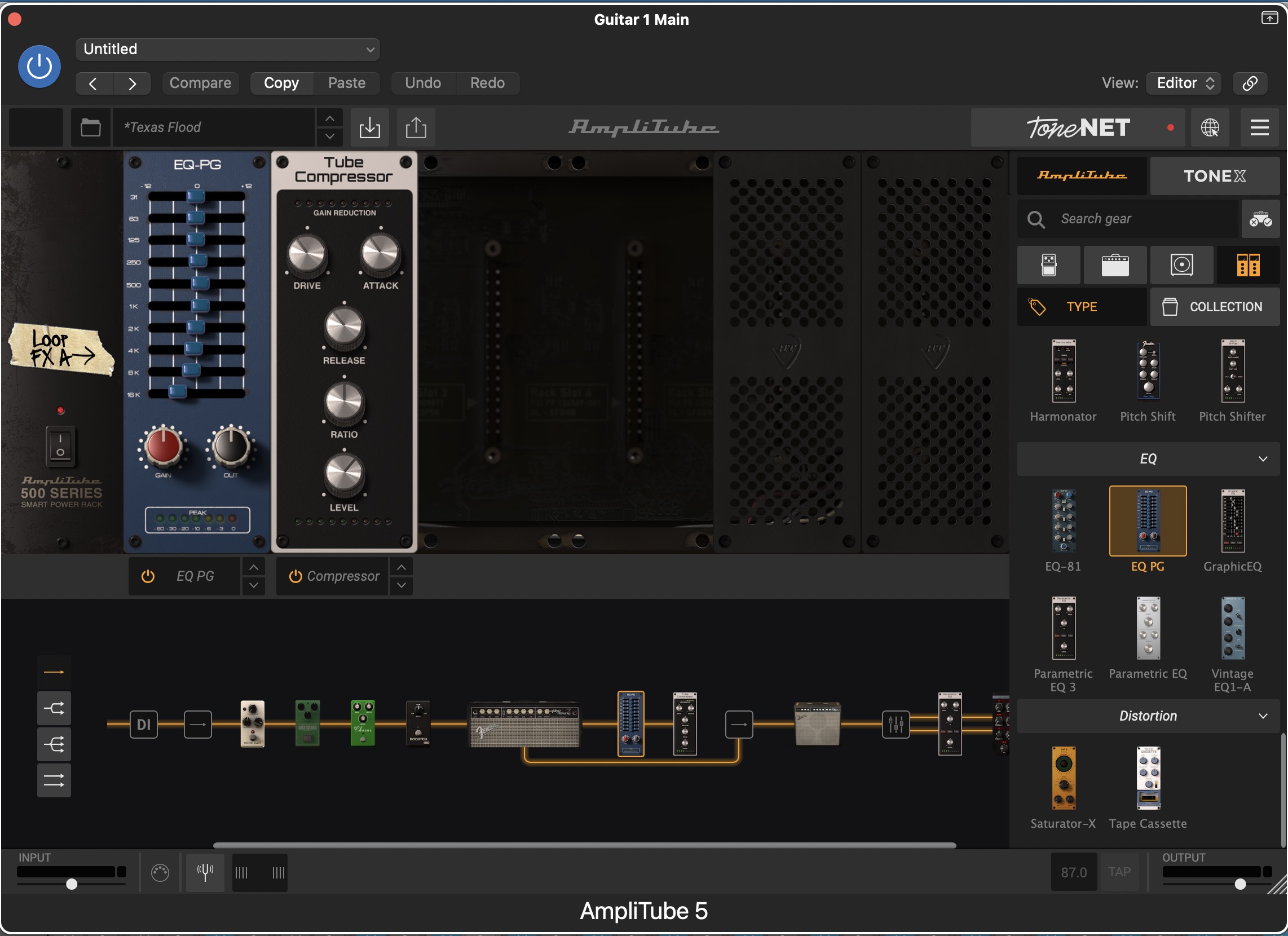The width and height of the screenshot is (1288, 936).
Task: Select the single serial signal routing
Action: (54, 673)
